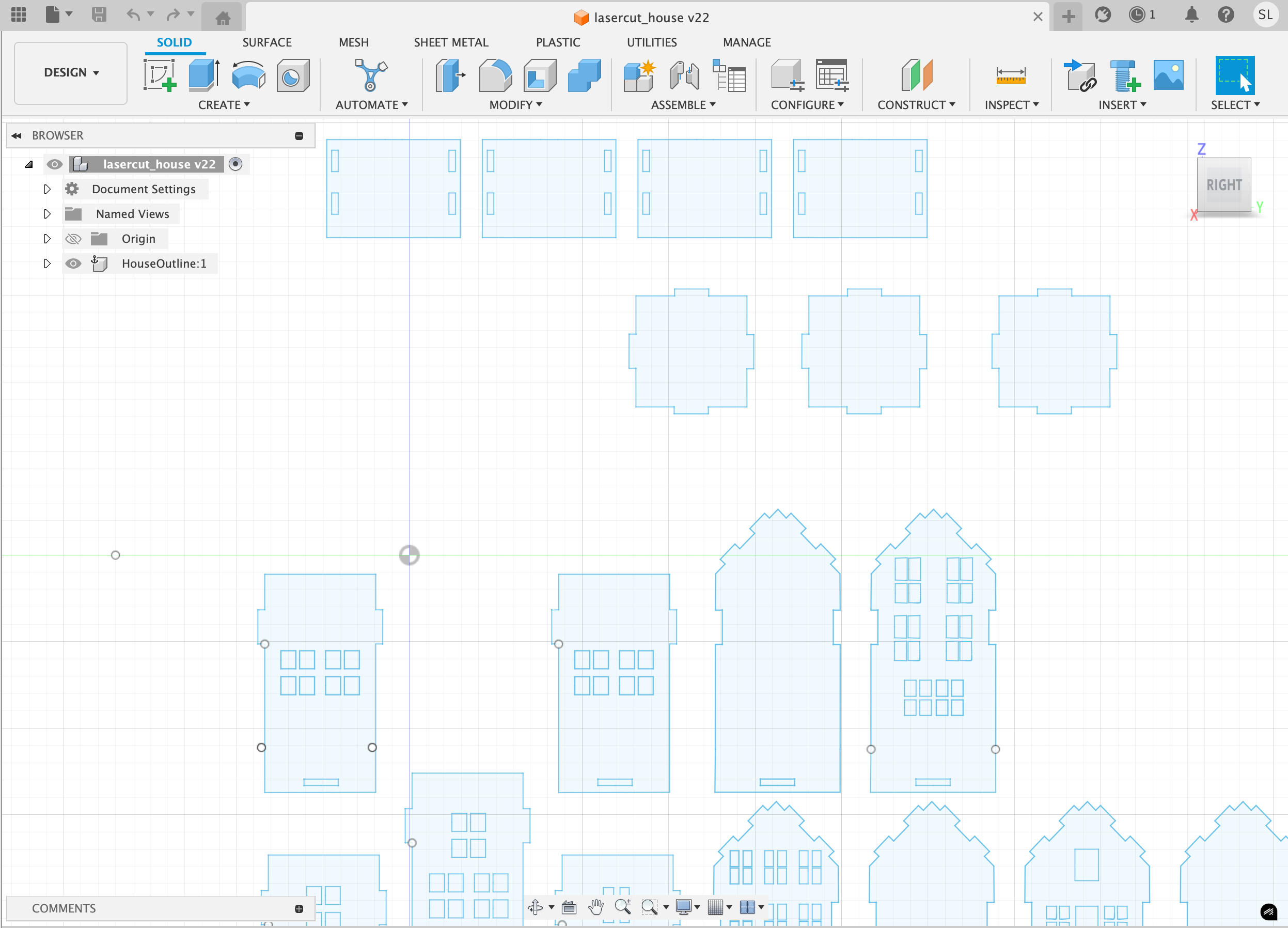The width and height of the screenshot is (1288, 928).
Task: Expand the Origin folder in browser
Action: [x=46, y=238]
